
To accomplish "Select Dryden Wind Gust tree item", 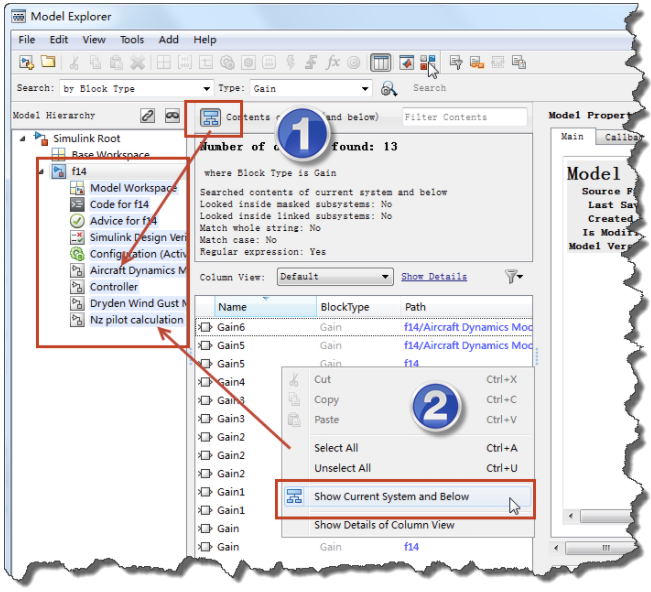I will point(137,303).
